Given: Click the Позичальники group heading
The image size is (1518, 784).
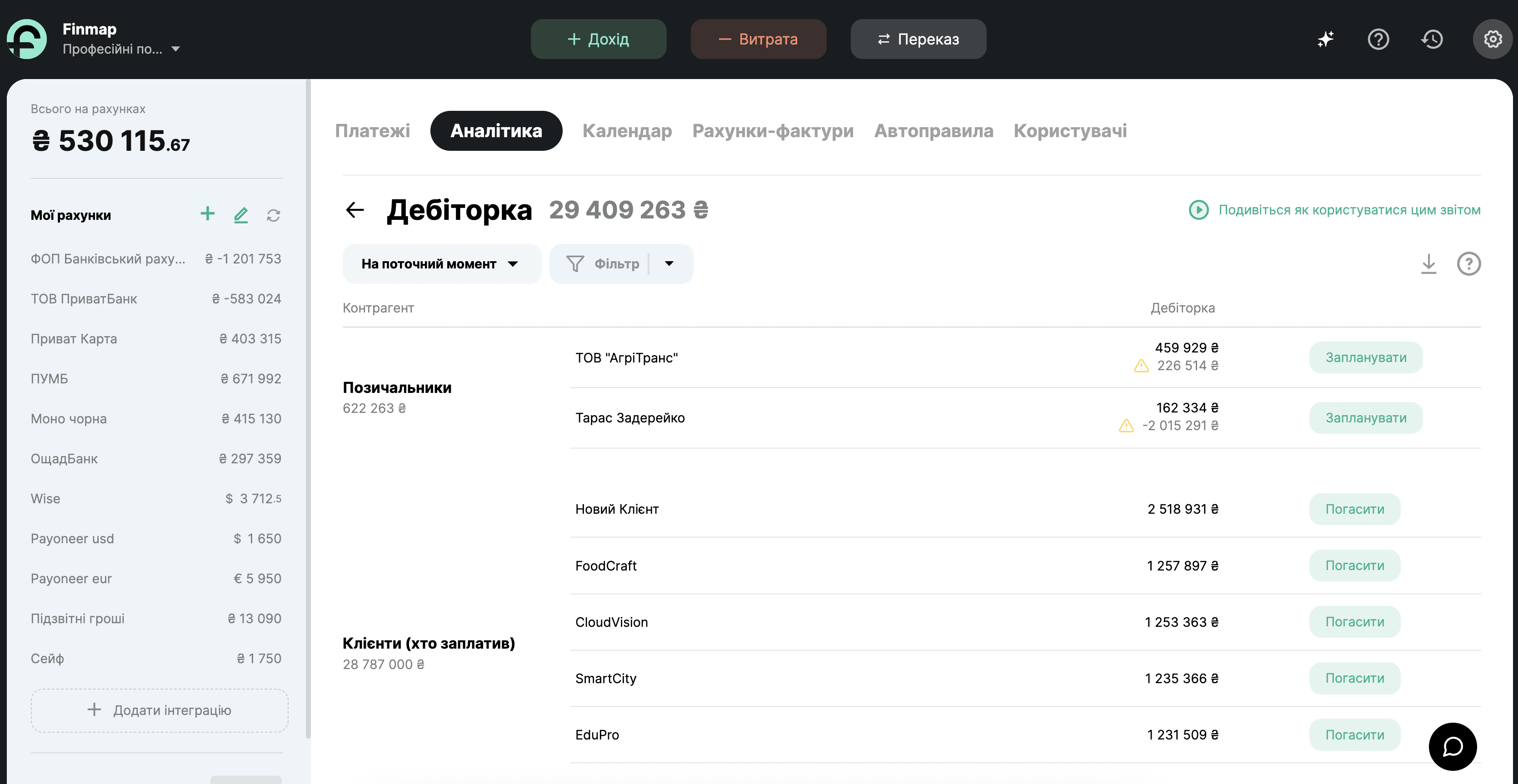Looking at the screenshot, I should [397, 387].
